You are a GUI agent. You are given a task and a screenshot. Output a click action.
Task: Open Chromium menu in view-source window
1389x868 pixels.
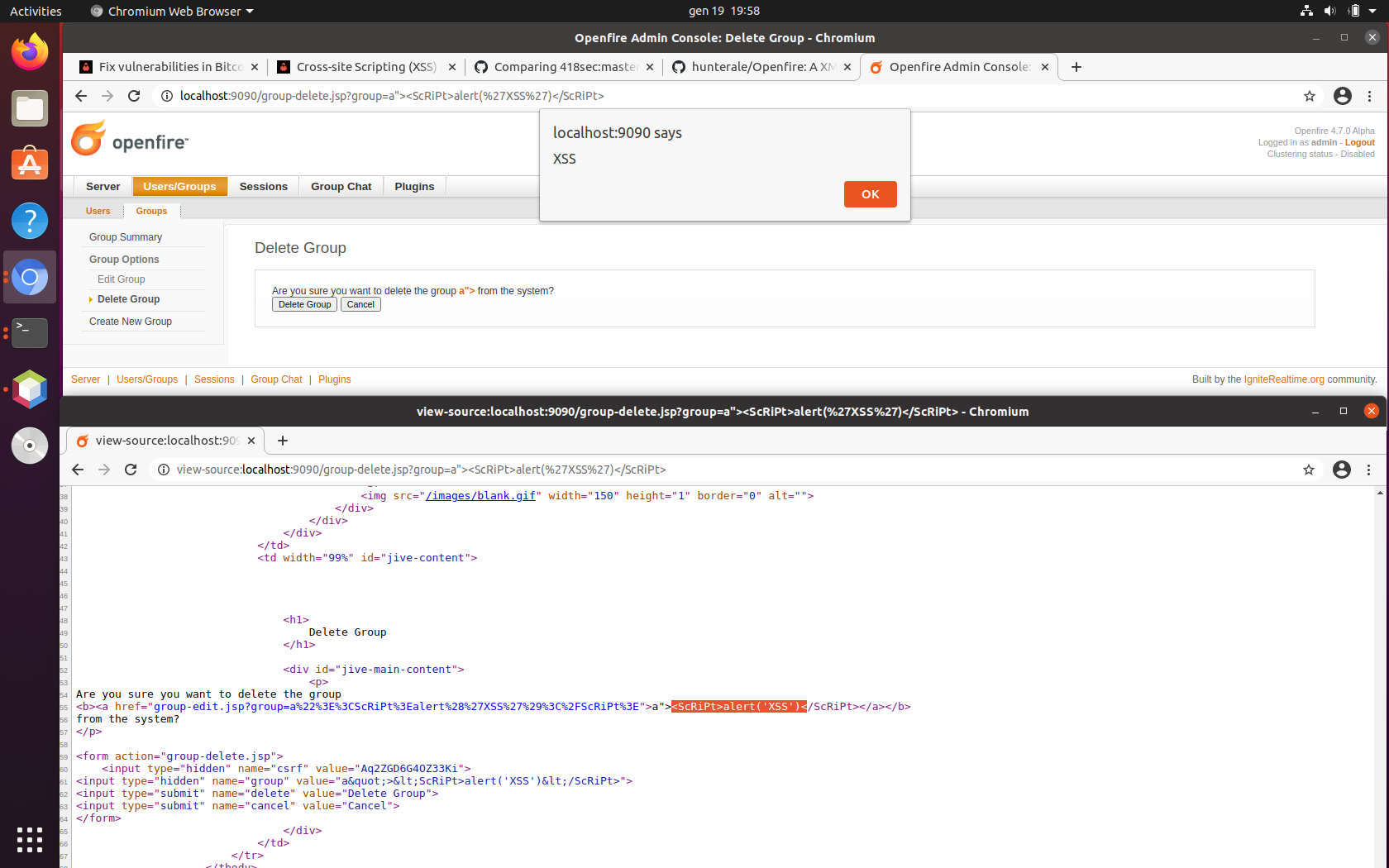1369,470
